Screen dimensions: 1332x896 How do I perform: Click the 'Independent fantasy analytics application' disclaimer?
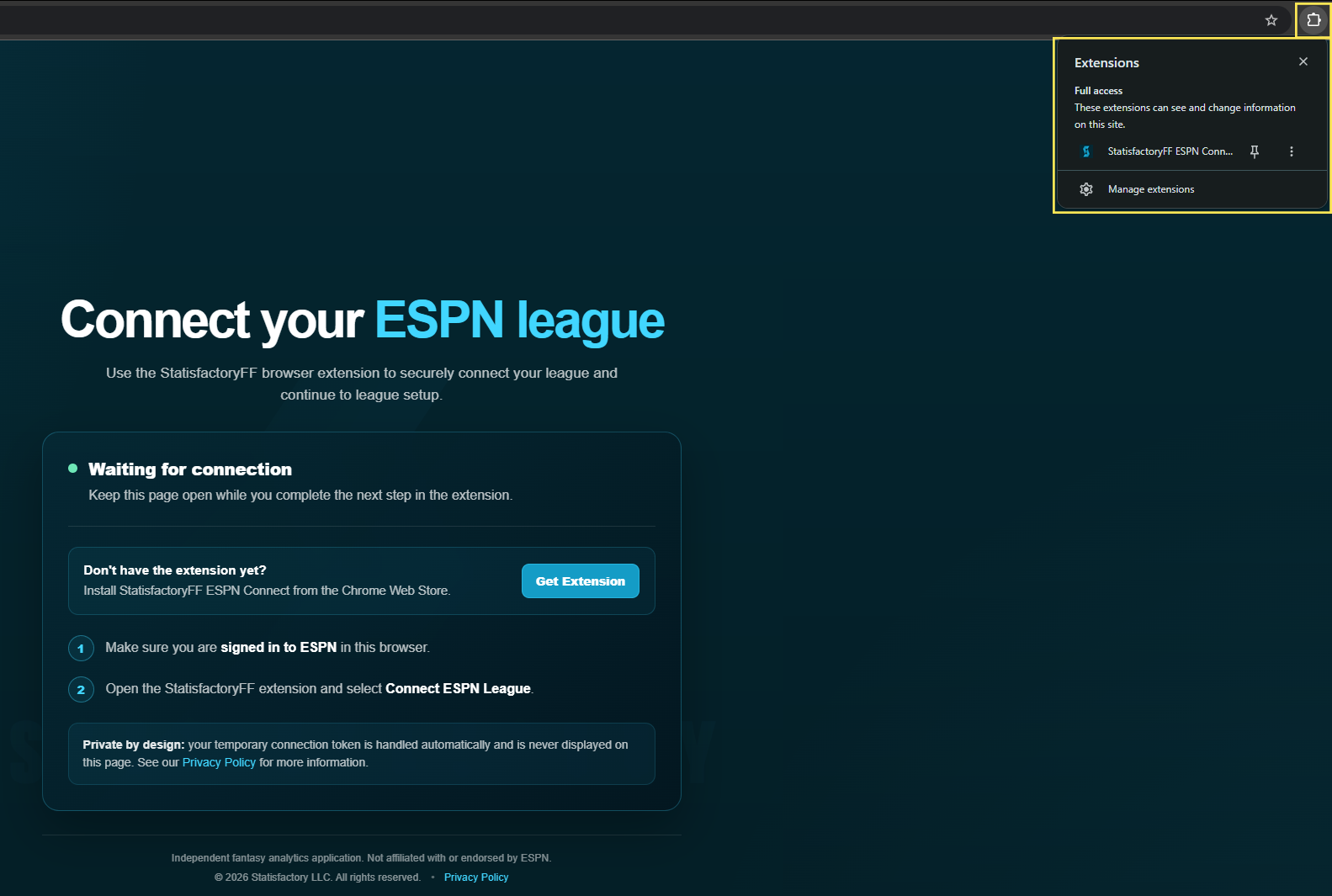coord(361,858)
